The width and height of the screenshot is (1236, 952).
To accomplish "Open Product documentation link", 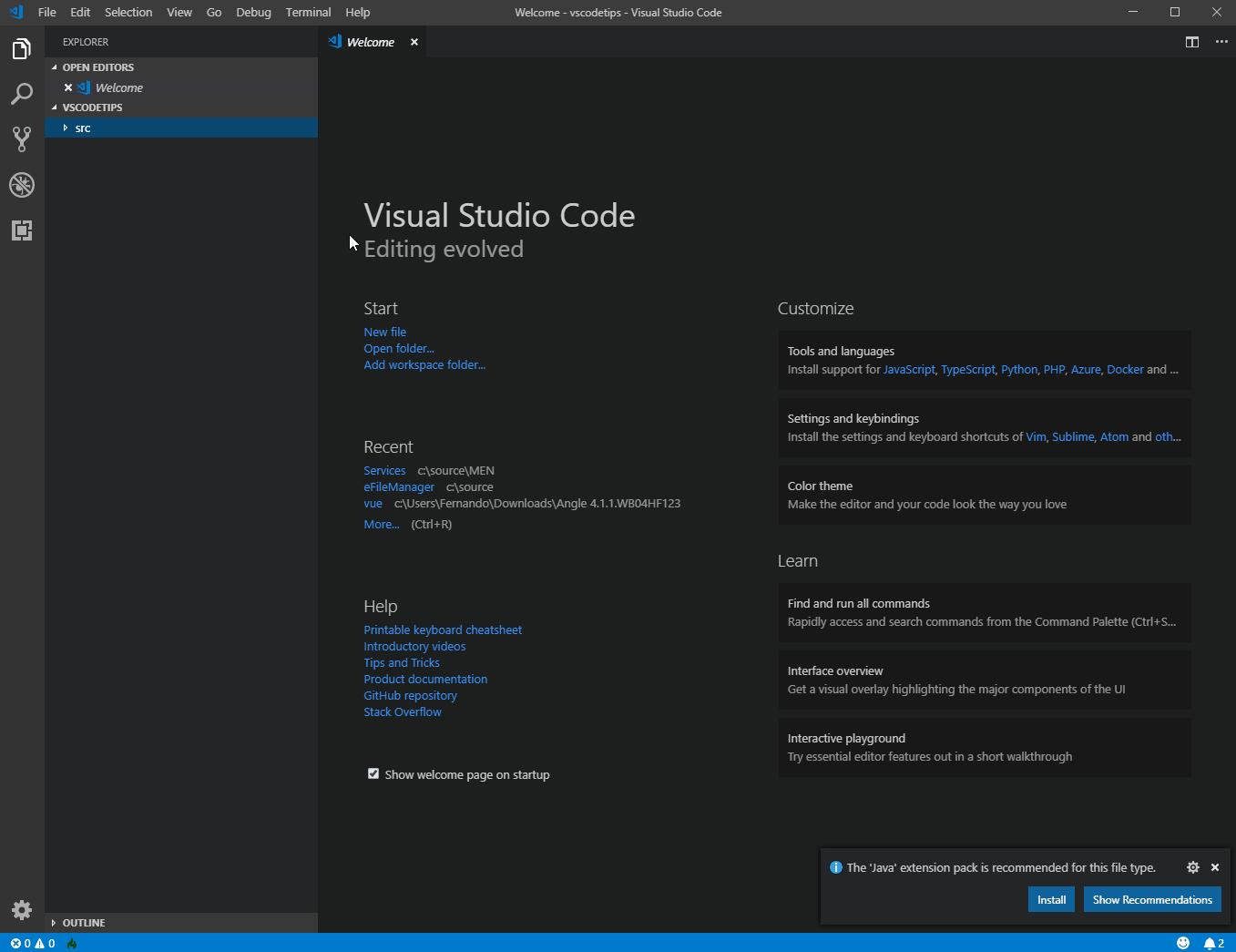I will pyautogui.click(x=425, y=680).
